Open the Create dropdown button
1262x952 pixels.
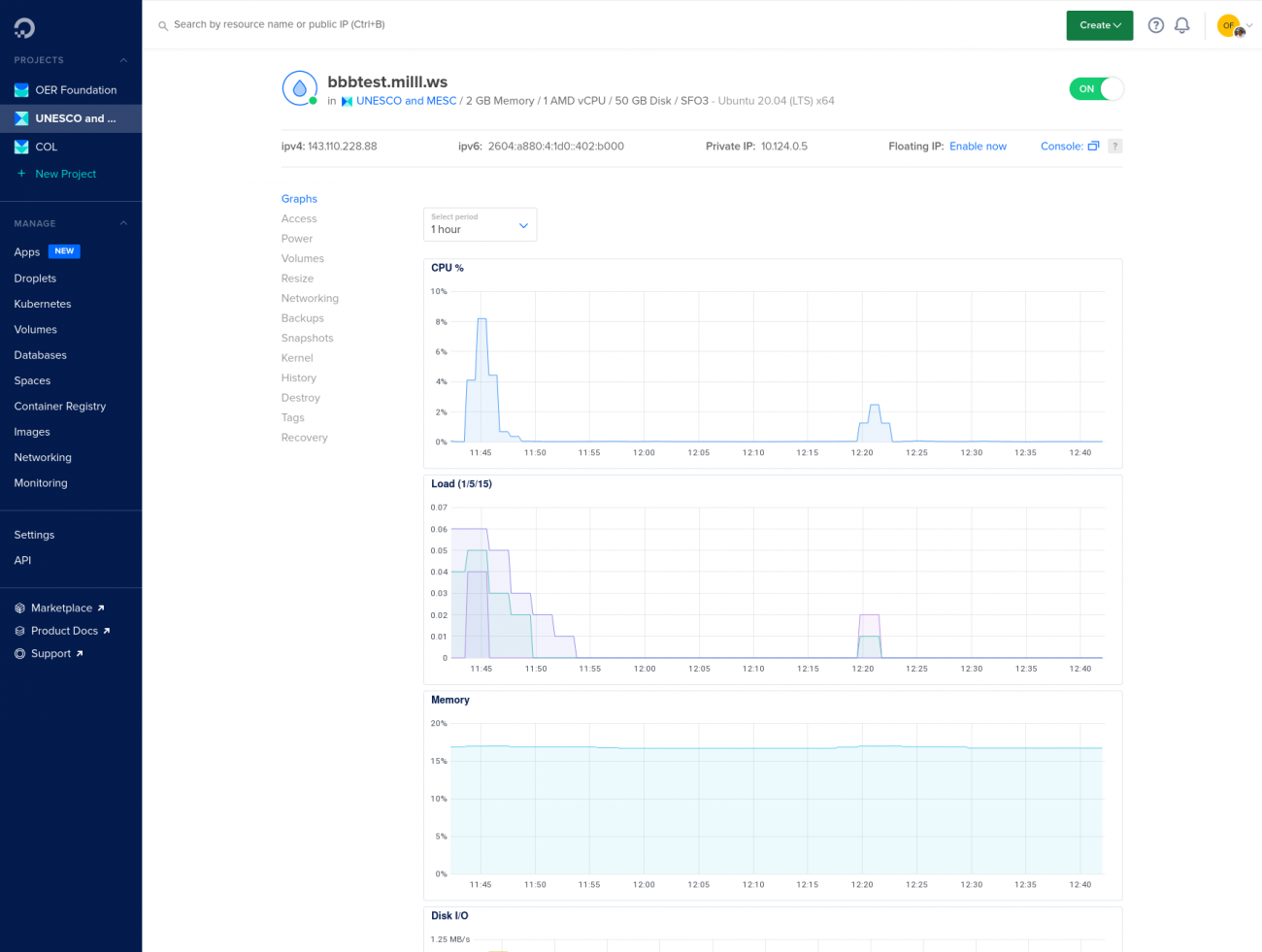pos(1100,25)
